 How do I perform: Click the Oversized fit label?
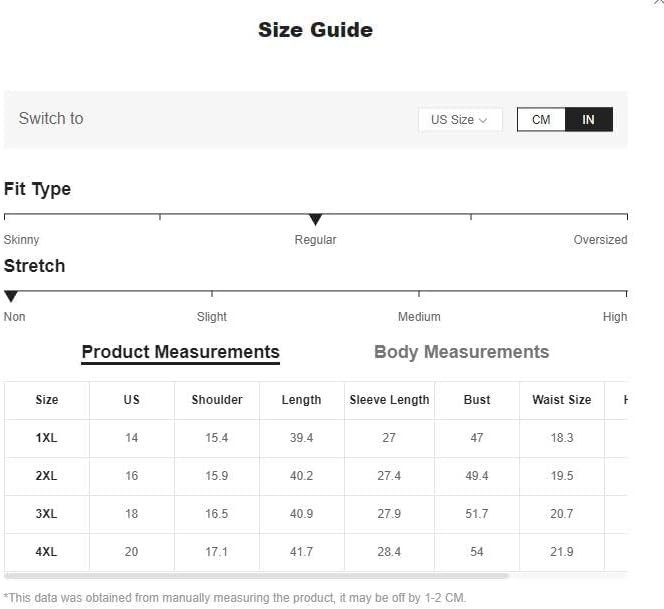tap(600, 240)
